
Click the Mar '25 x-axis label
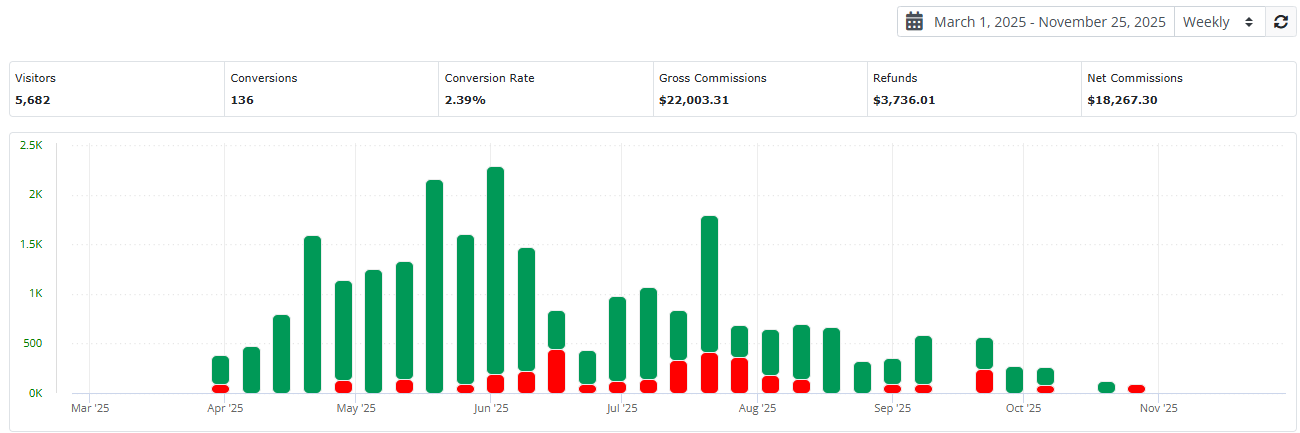coord(90,408)
